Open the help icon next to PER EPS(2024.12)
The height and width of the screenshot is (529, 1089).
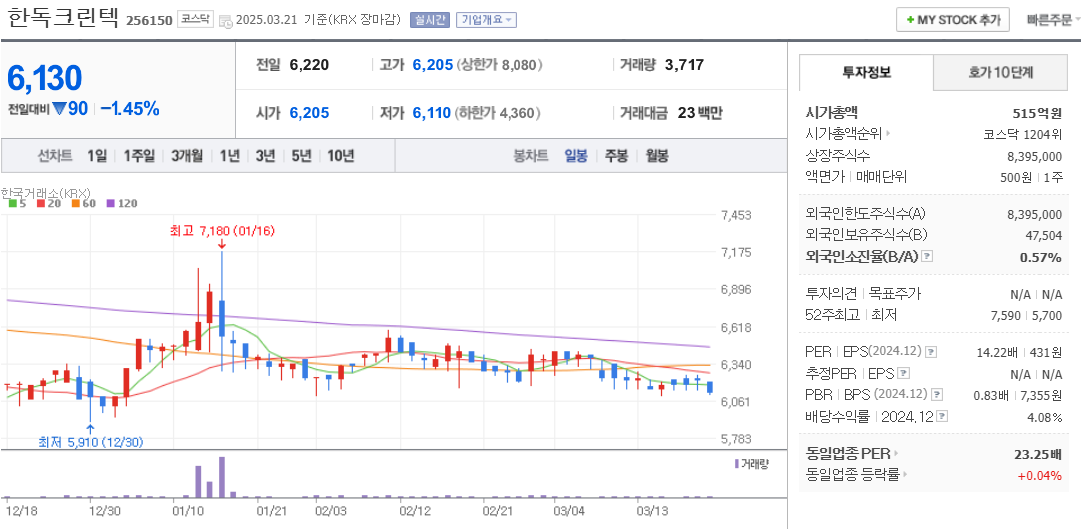pyautogui.click(x=931, y=353)
